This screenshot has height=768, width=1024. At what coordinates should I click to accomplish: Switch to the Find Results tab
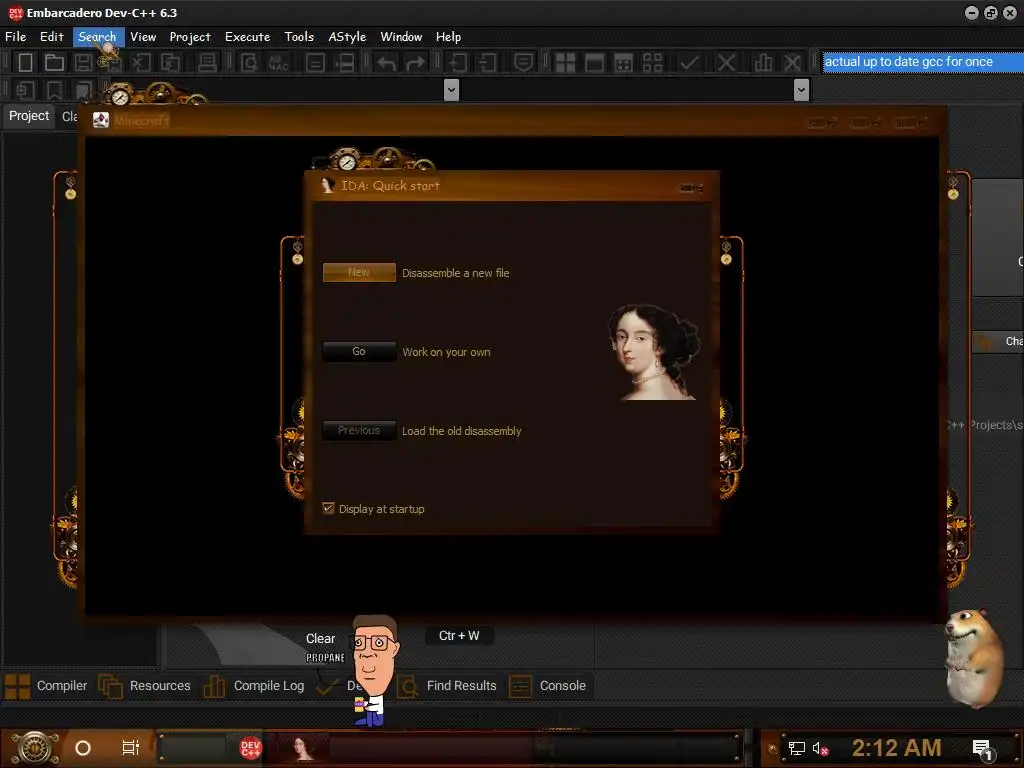click(x=447, y=686)
